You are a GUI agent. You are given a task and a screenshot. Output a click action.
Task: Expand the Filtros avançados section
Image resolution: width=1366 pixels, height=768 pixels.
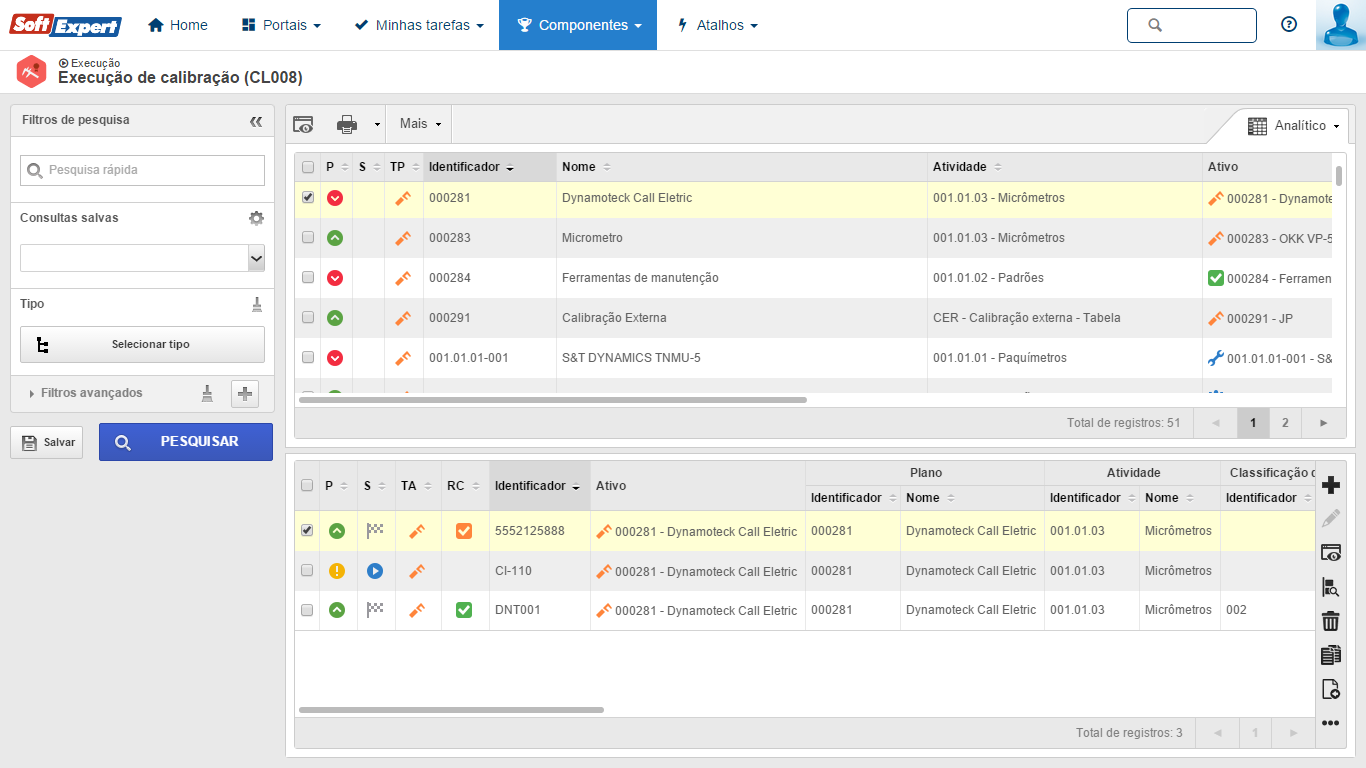point(91,393)
